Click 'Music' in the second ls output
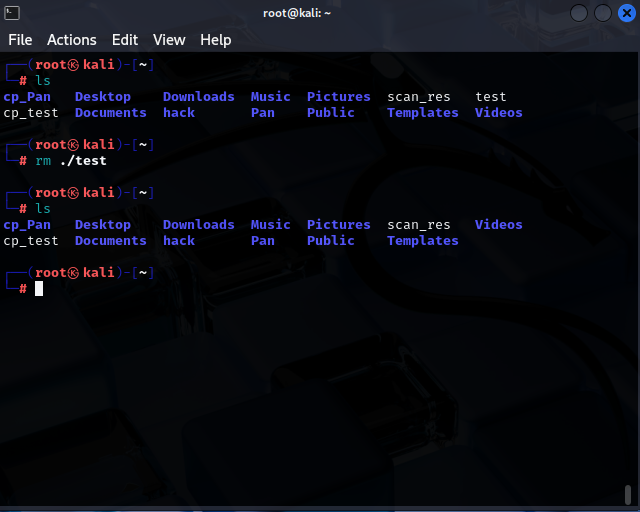Image resolution: width=640 pixels, height=512 pixels. click(271, 225)
